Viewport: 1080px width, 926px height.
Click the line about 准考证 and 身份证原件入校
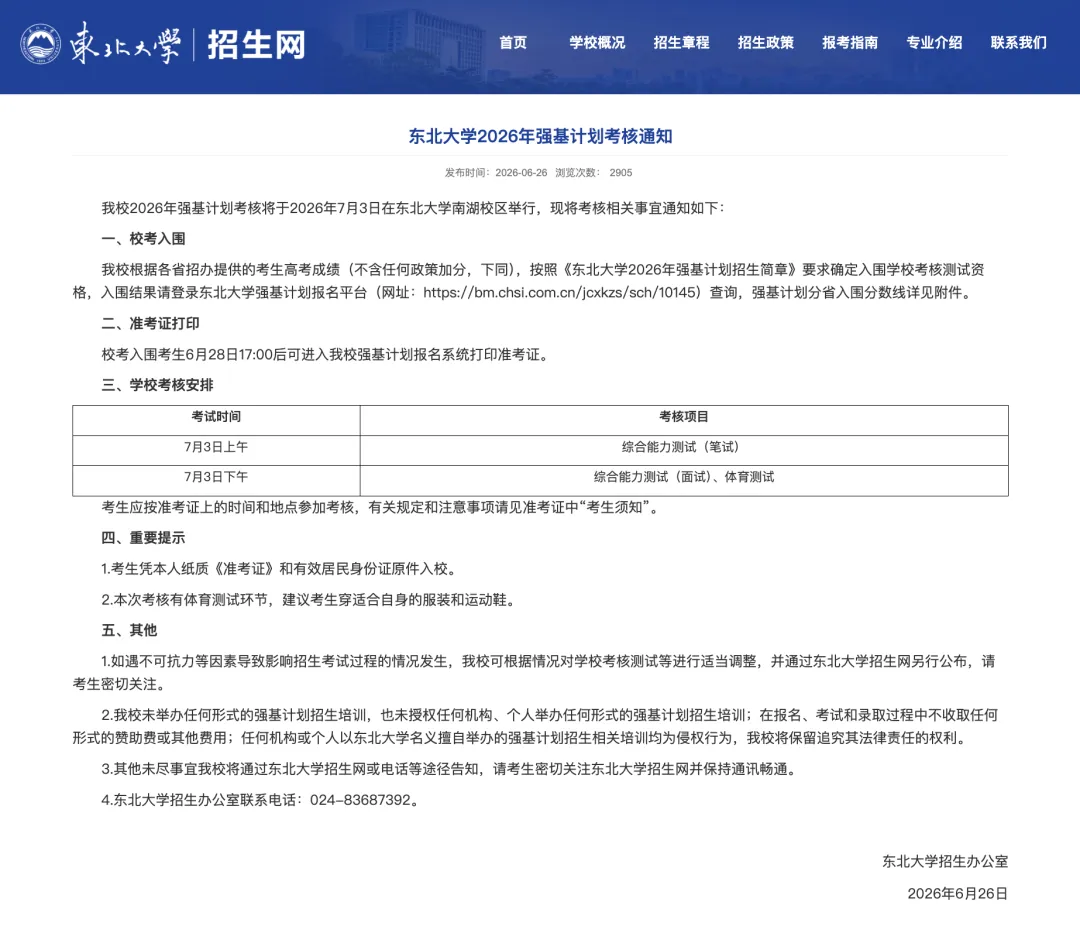pyautogui.click(x=279, y=569)
